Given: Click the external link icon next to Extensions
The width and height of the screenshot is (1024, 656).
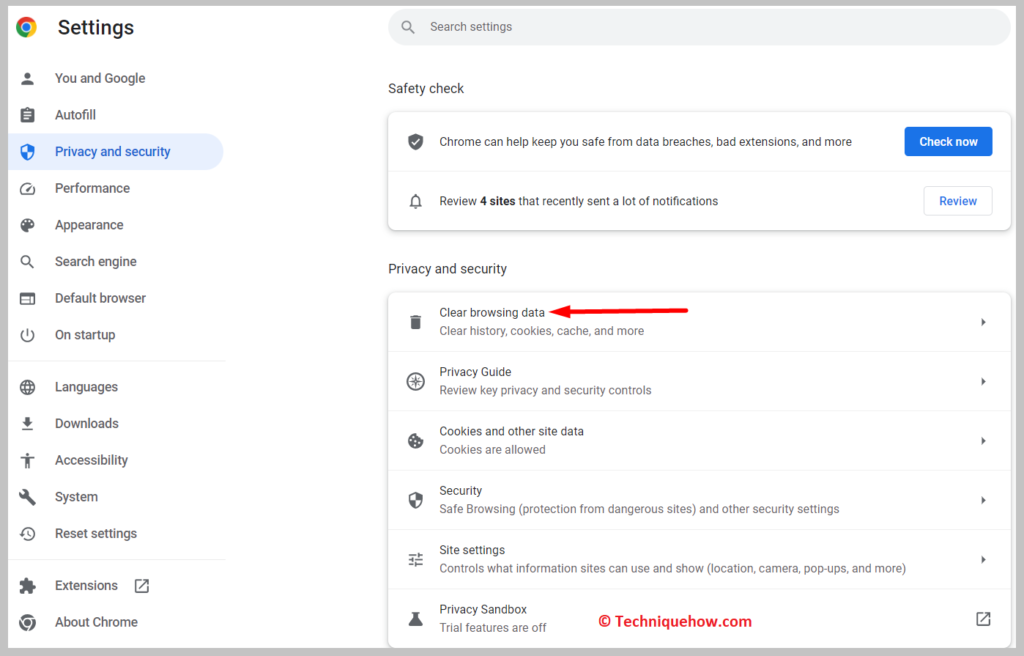Looking at the screenshot, I should 142,585.
